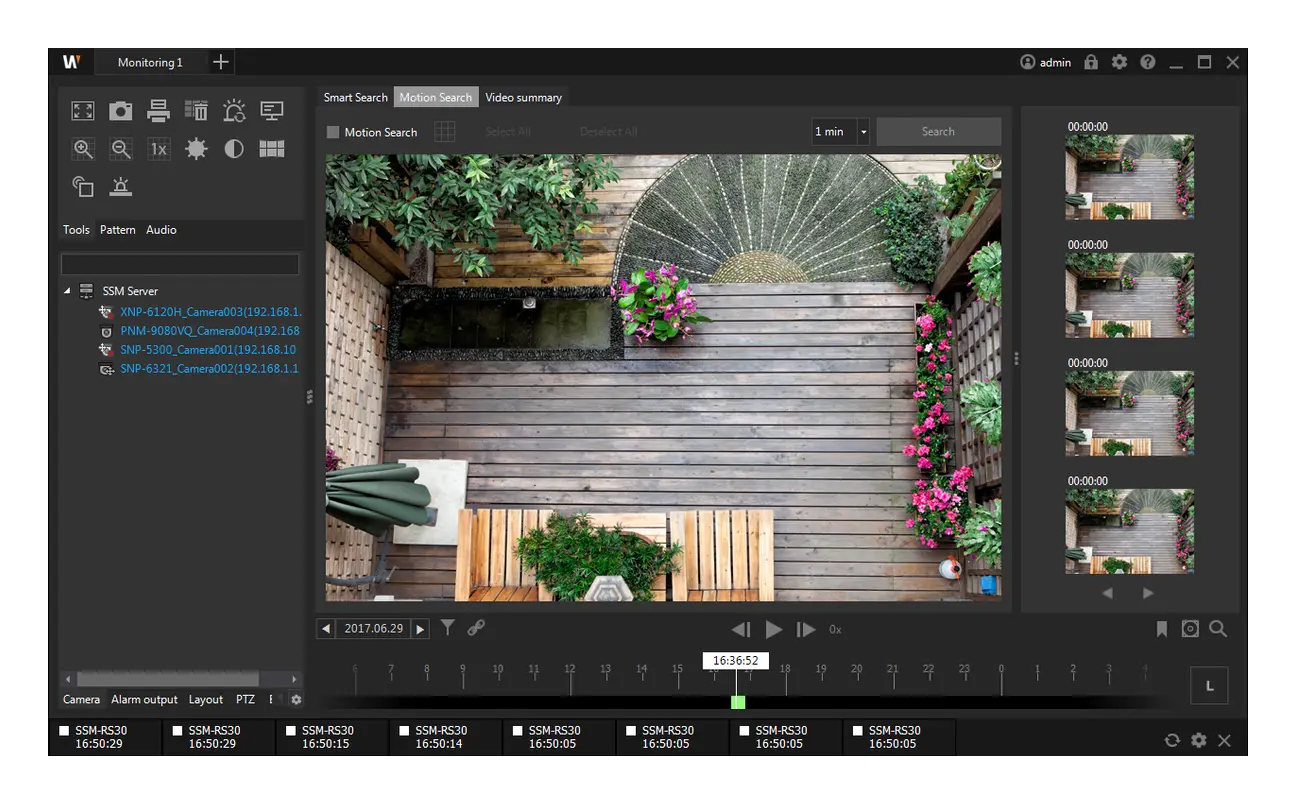This screenshot has height=804, width=1296.
Task: Check the SSM-RS30 16:50:29 first event box
Action: (x=65, y=731)
